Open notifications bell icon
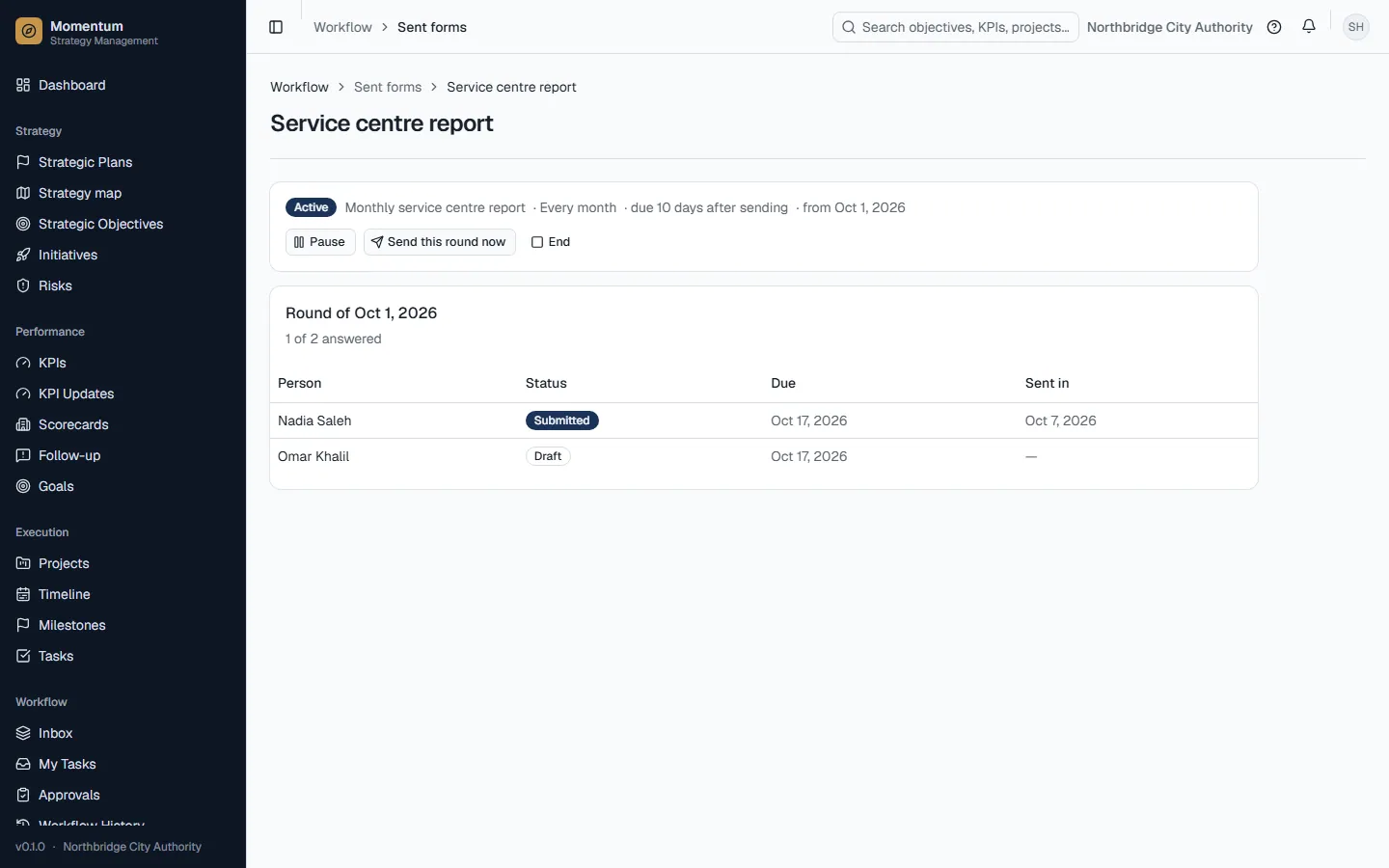Viewport: 1389px width, 868px height. tap(1309, 27)
